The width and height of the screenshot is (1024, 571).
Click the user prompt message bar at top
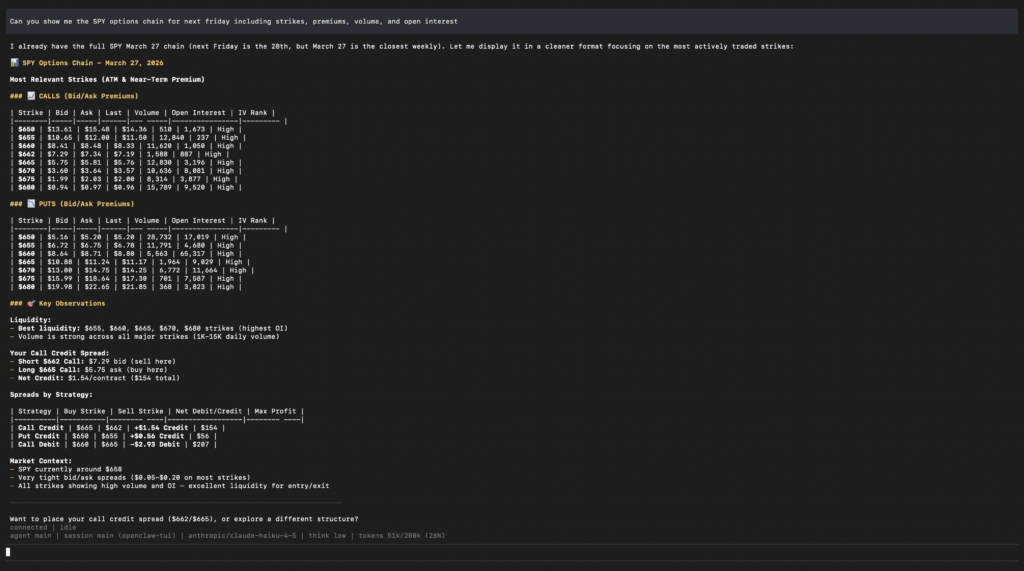[x=512, y=21]
